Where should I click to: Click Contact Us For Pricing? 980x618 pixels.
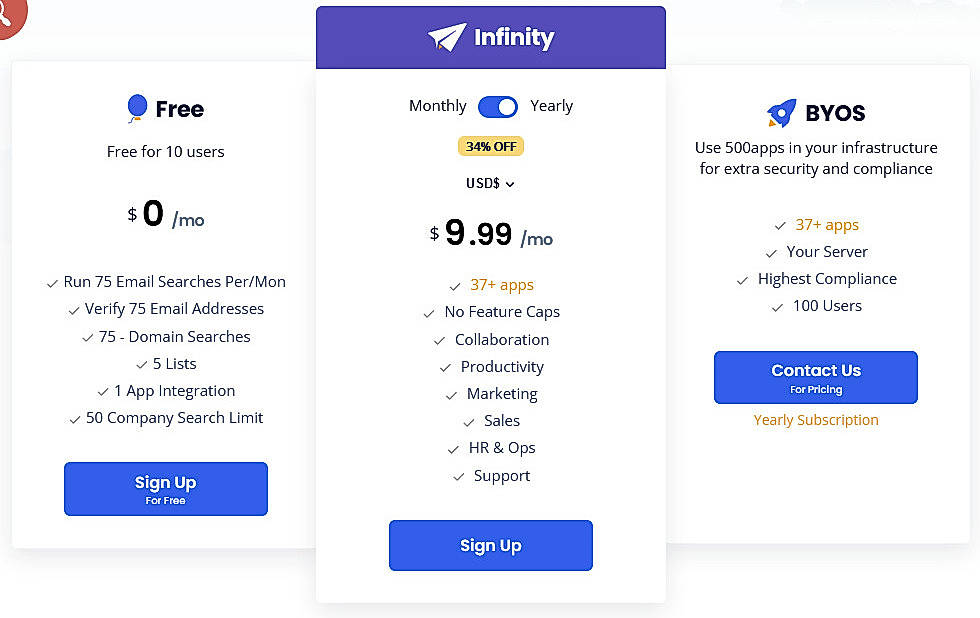point(815,377)
